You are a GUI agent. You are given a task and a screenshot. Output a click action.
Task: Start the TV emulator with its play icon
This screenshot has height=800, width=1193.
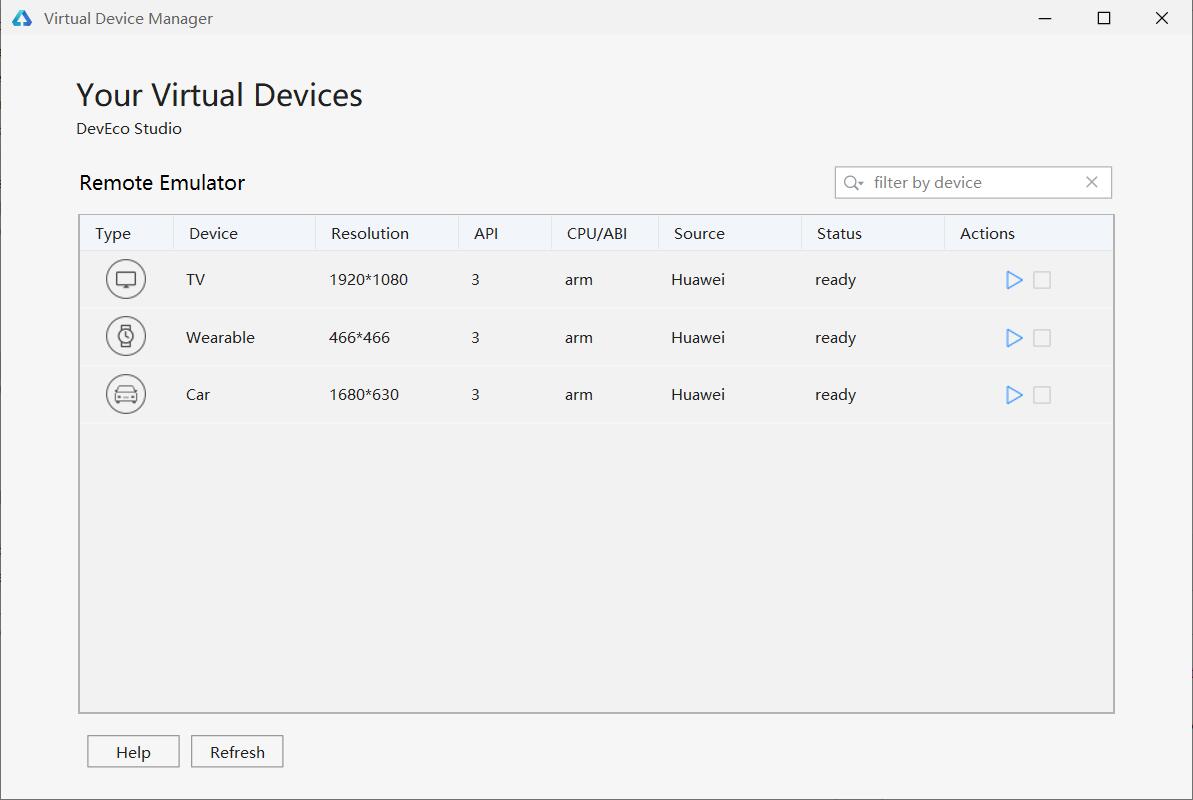click(1013, 280)
